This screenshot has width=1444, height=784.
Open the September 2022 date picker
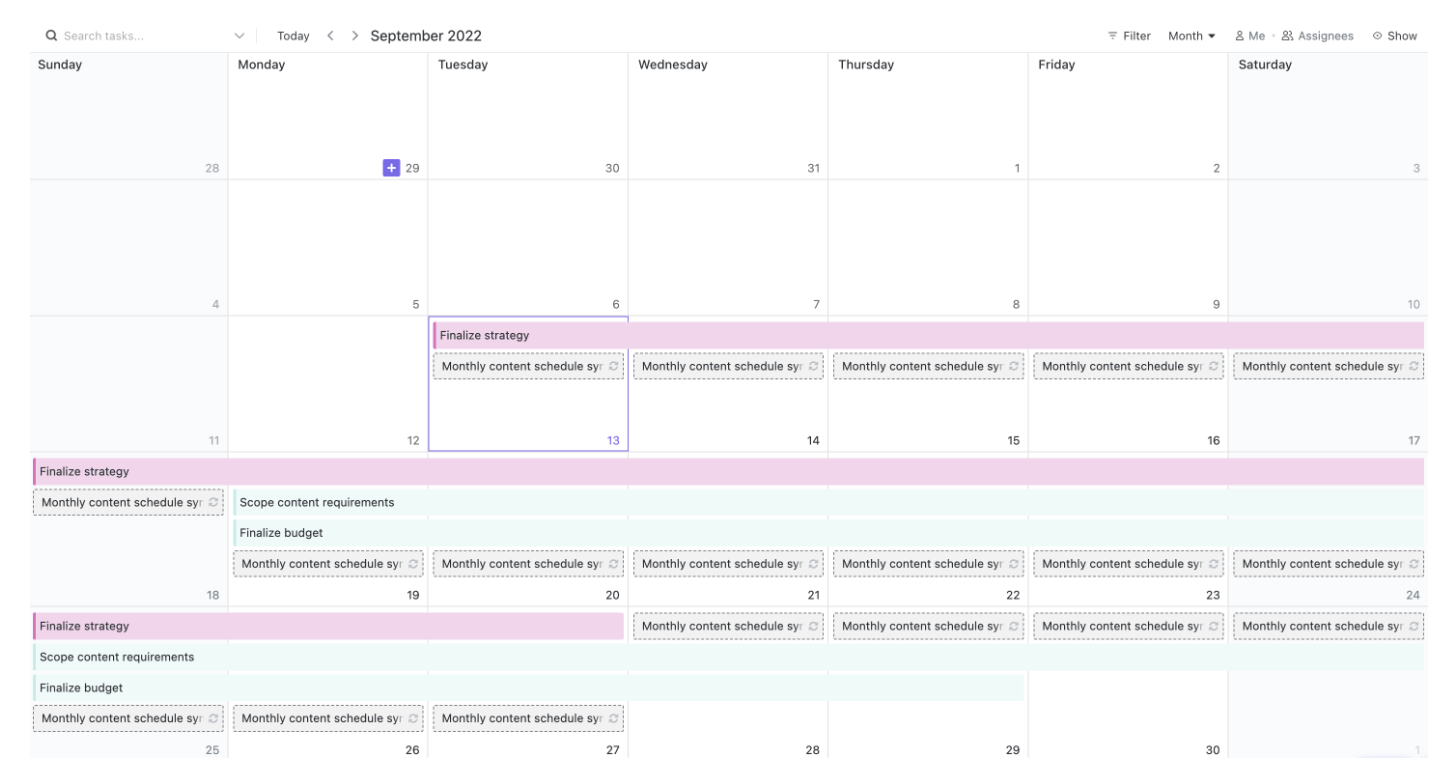[x=427, y=35]
